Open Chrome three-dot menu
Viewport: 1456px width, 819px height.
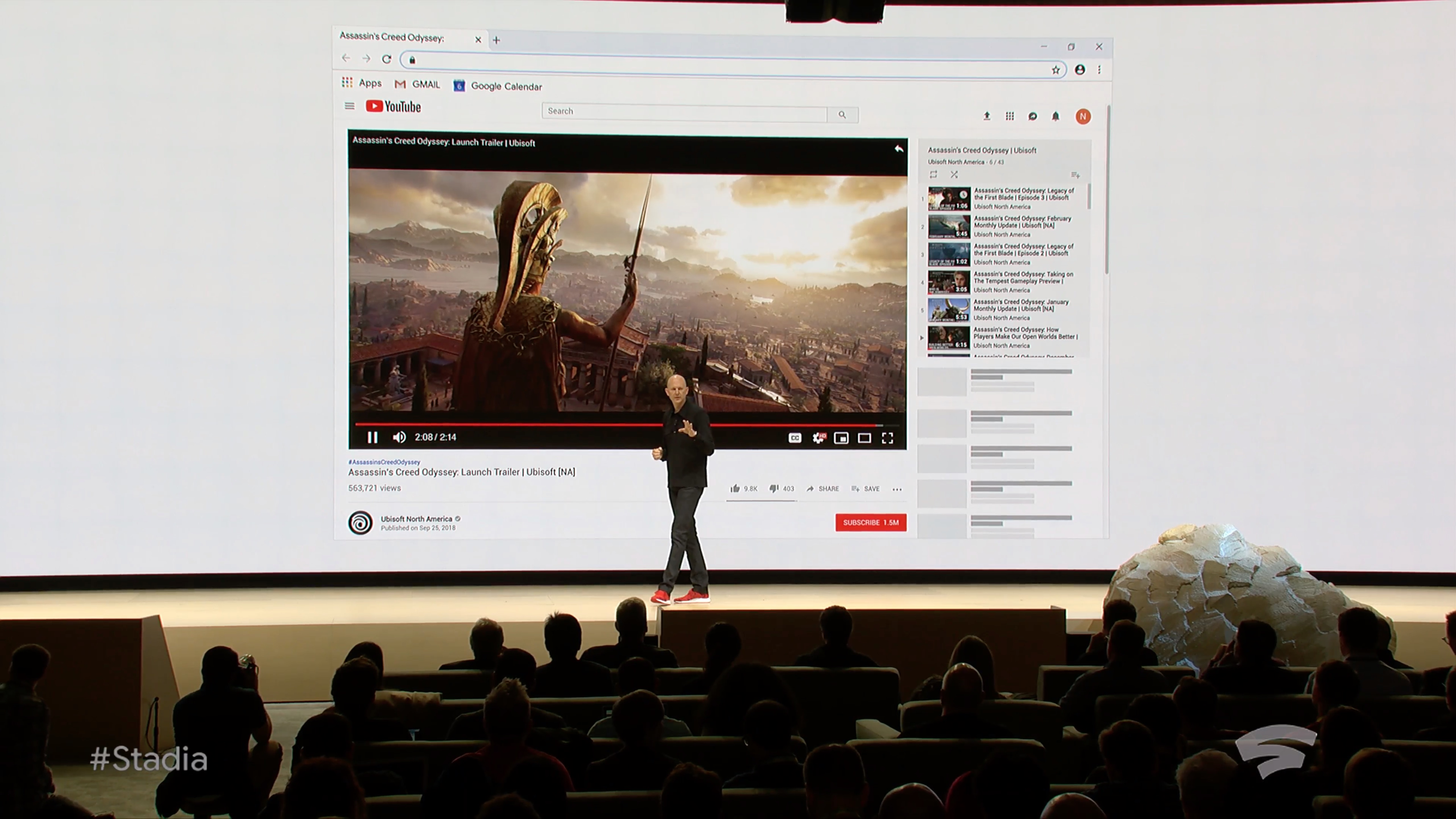click(x=1099, y=69)
